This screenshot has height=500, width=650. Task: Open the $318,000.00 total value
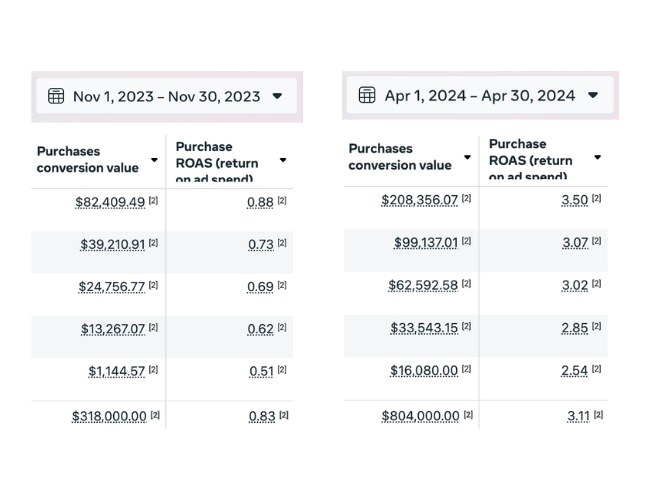coord(109,416)
